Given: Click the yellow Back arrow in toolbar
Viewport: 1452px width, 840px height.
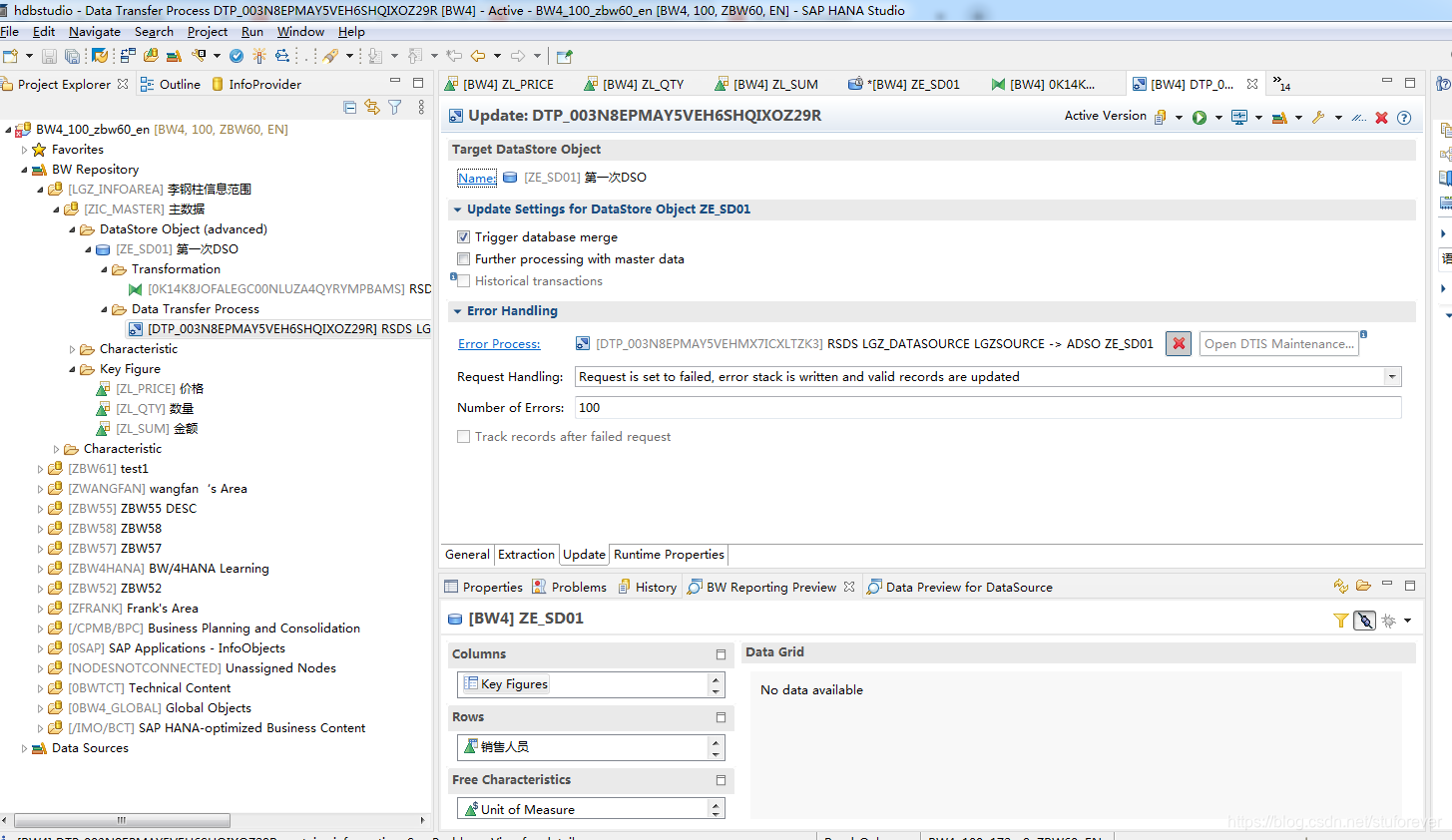Looking at the screenshot, I should (x=478, y=56).
